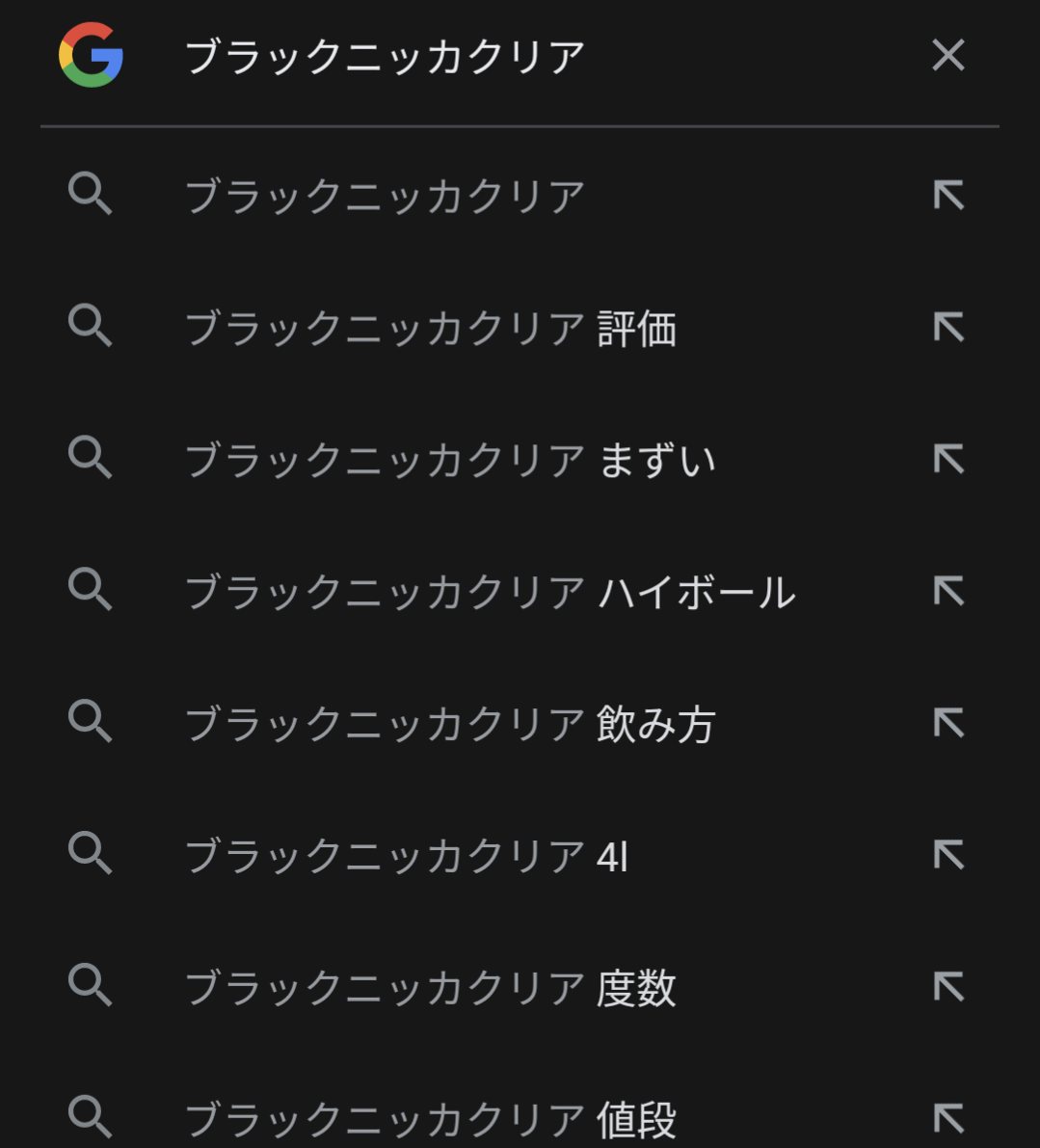
Task: Select the first suggestion ブラックニッカクリア
Action: [386, 197]
